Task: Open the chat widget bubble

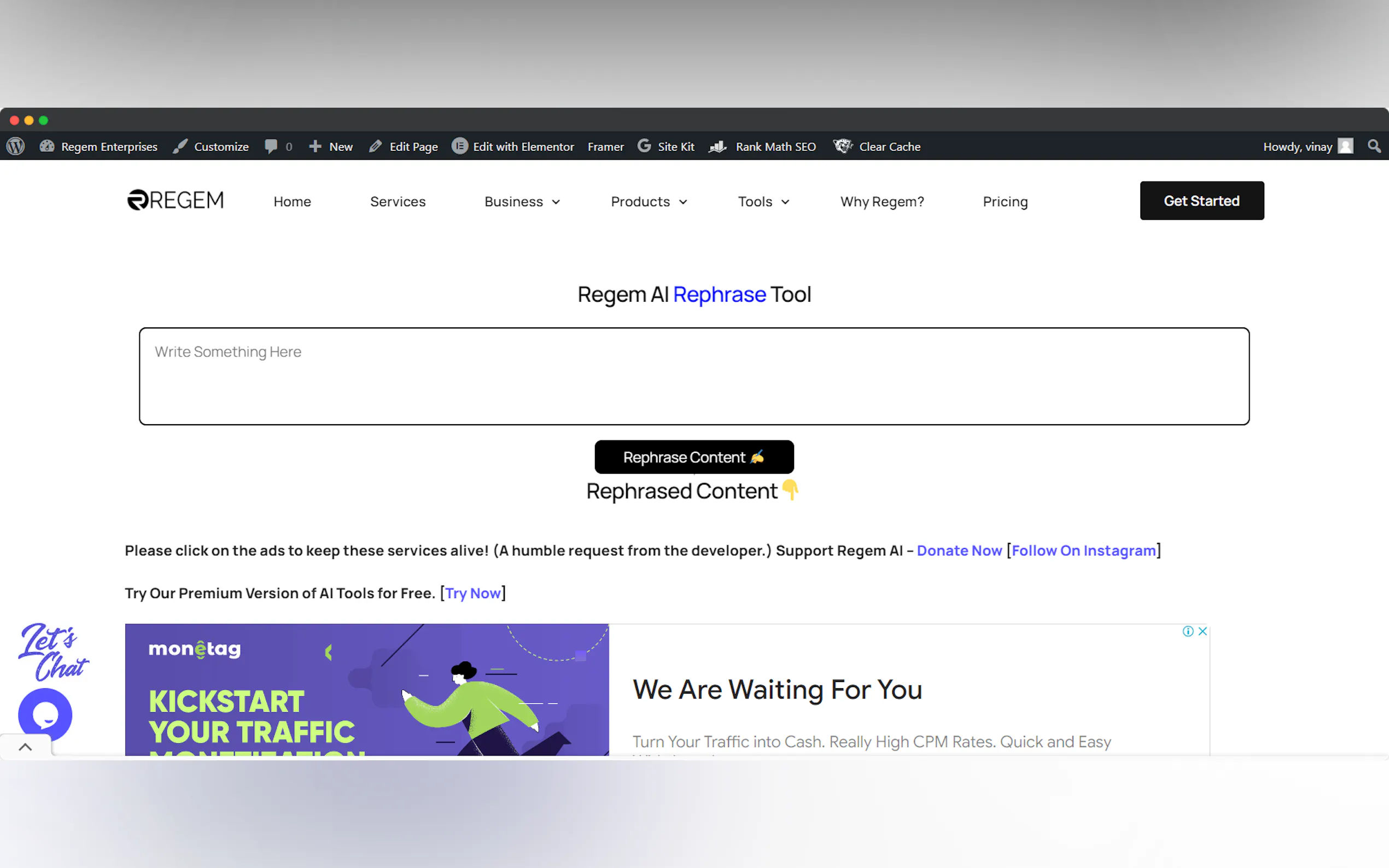Action: [44, 714]
